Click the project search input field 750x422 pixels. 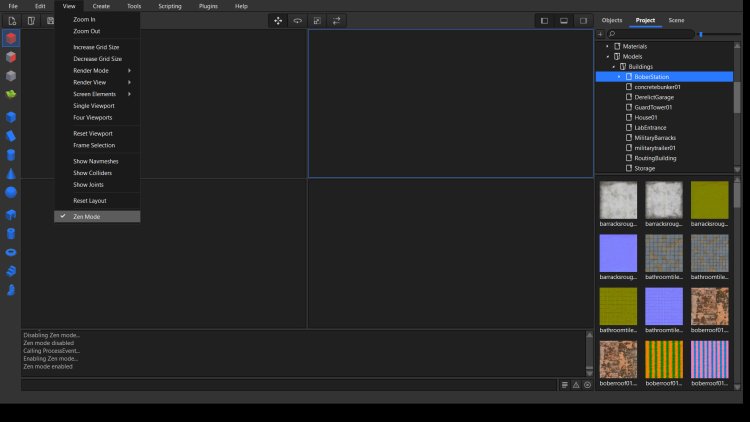(x=650, y=34)
